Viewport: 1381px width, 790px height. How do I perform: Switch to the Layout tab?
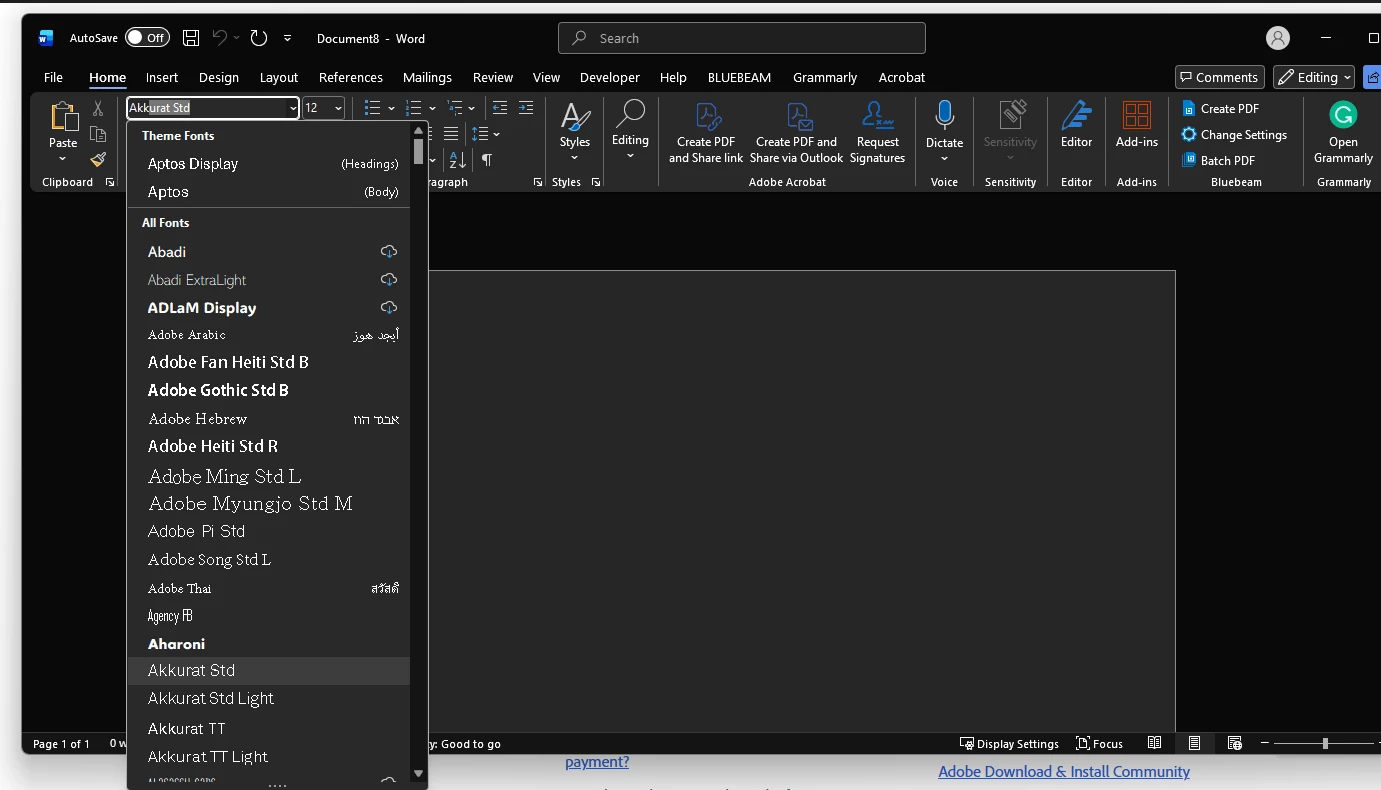point(279,77)
